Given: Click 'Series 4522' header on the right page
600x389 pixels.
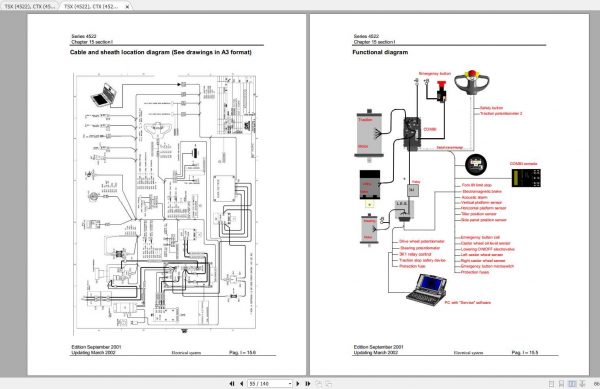Looking at the screenshot, I should tap(366, 36).
